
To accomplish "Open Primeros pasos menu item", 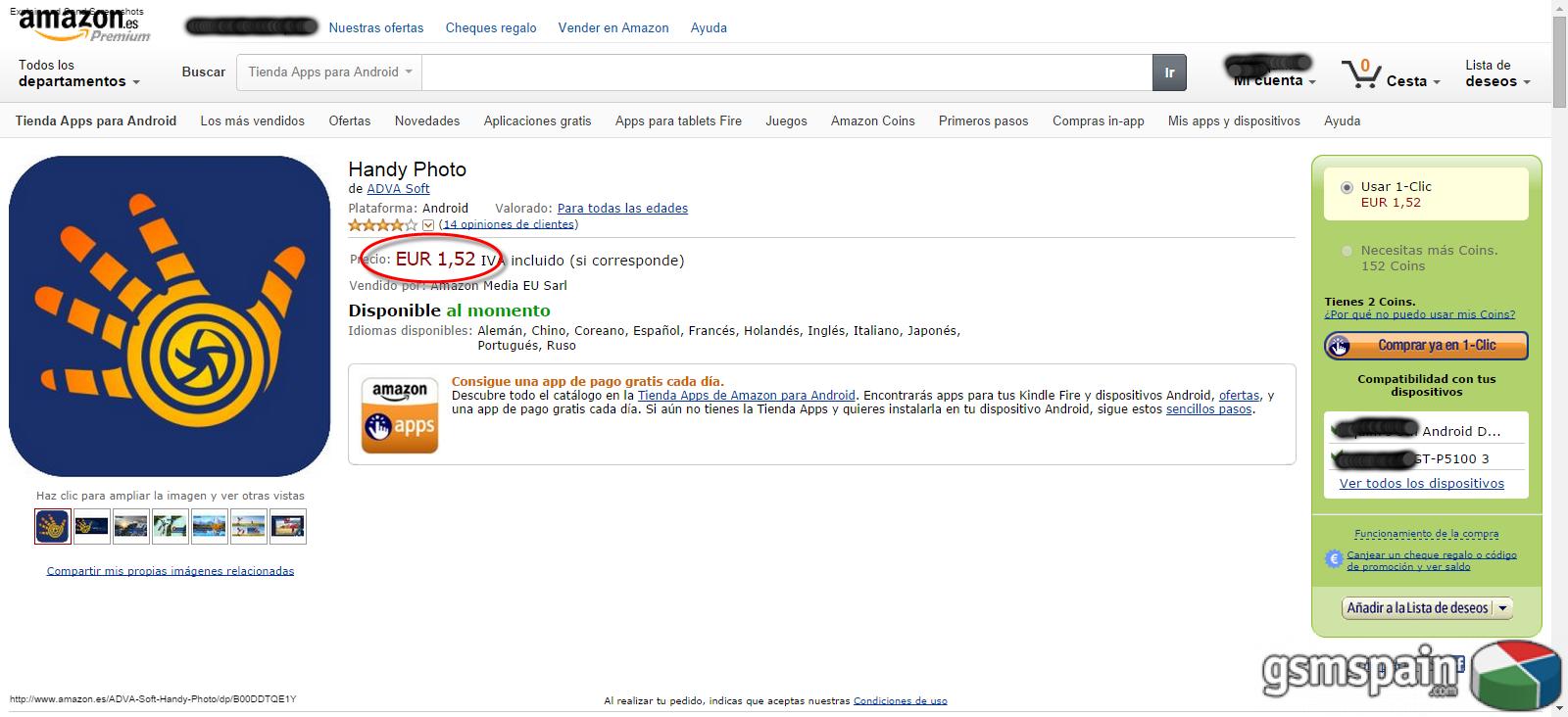I will [984, 120].
